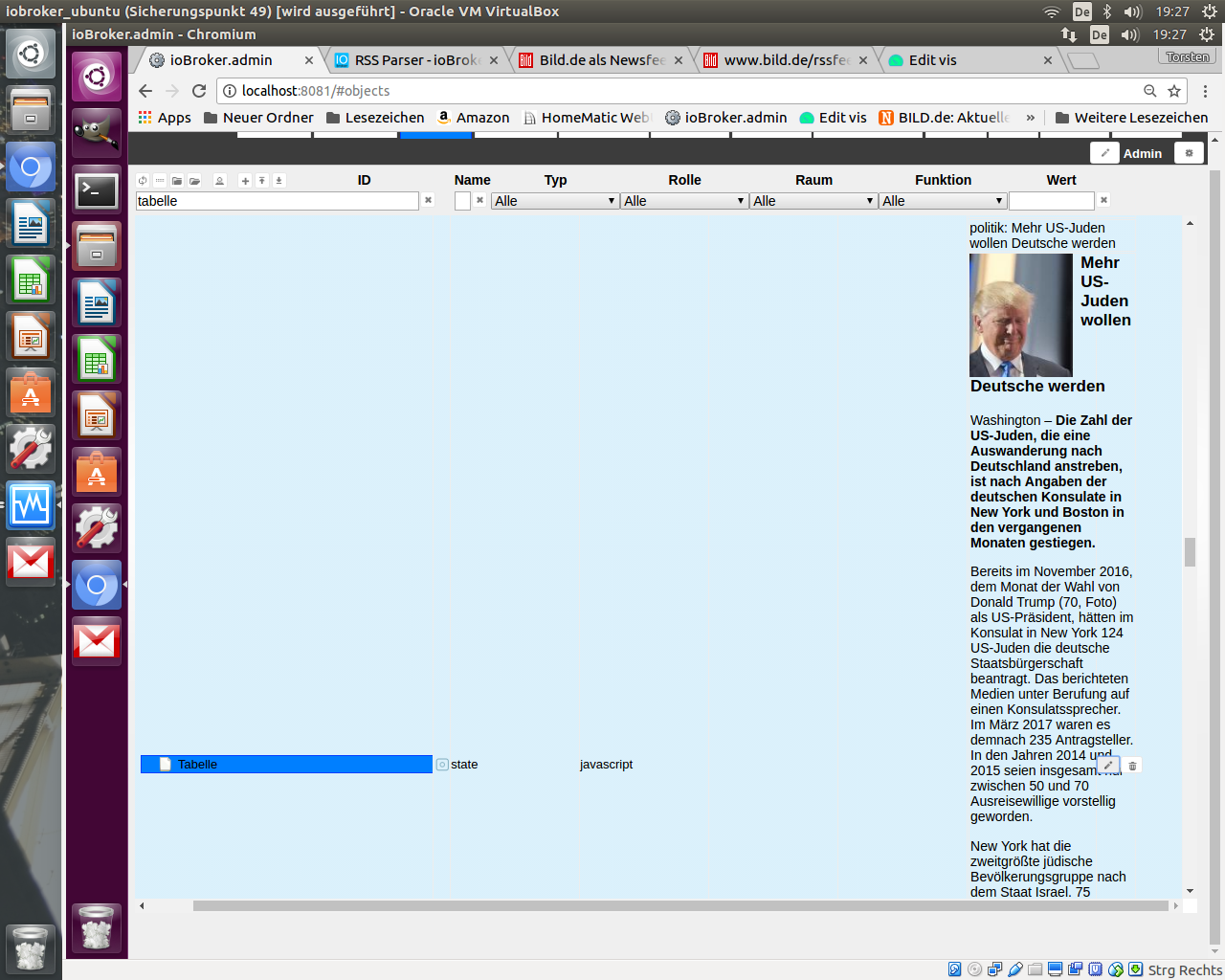Bookmark this page with star icon
1225x980 pixels.
(x=1174, y=91)
